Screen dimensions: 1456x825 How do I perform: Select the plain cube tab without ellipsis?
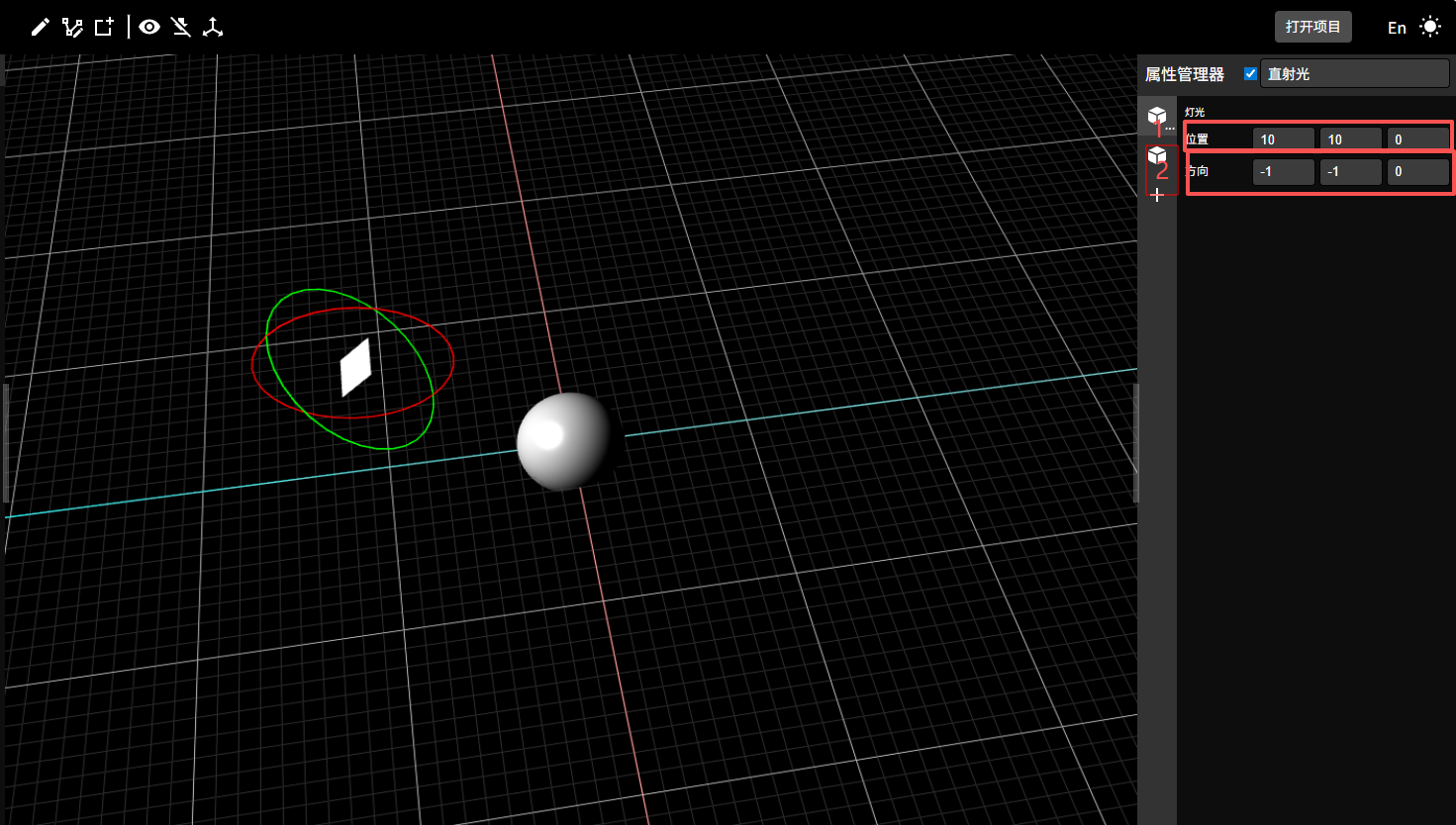click(x=1157, y=155)
